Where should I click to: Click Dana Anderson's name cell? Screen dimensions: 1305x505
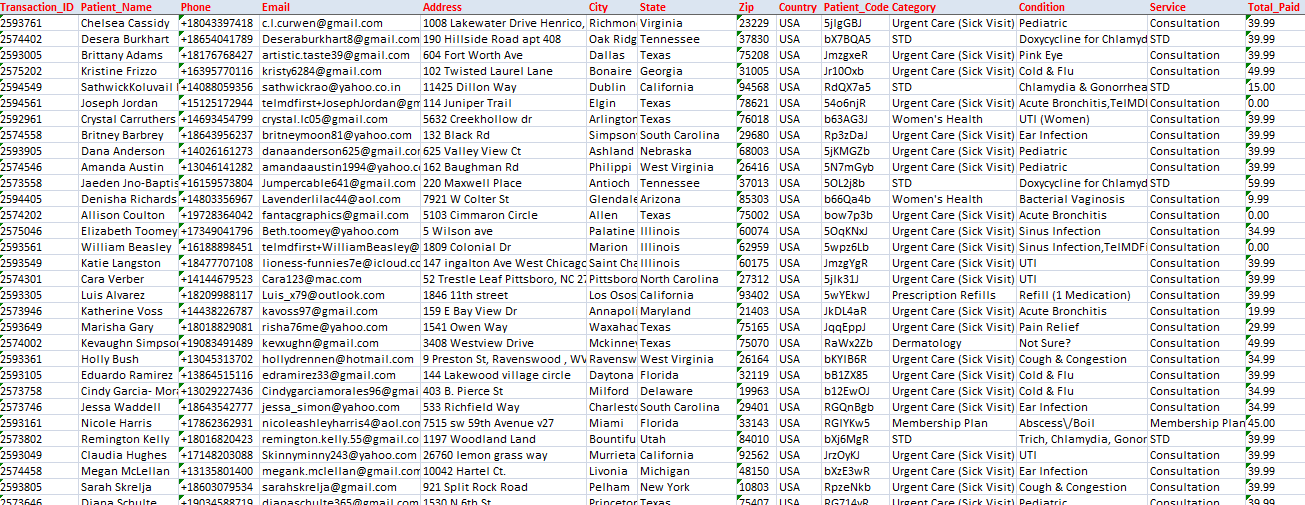(128, 151)
